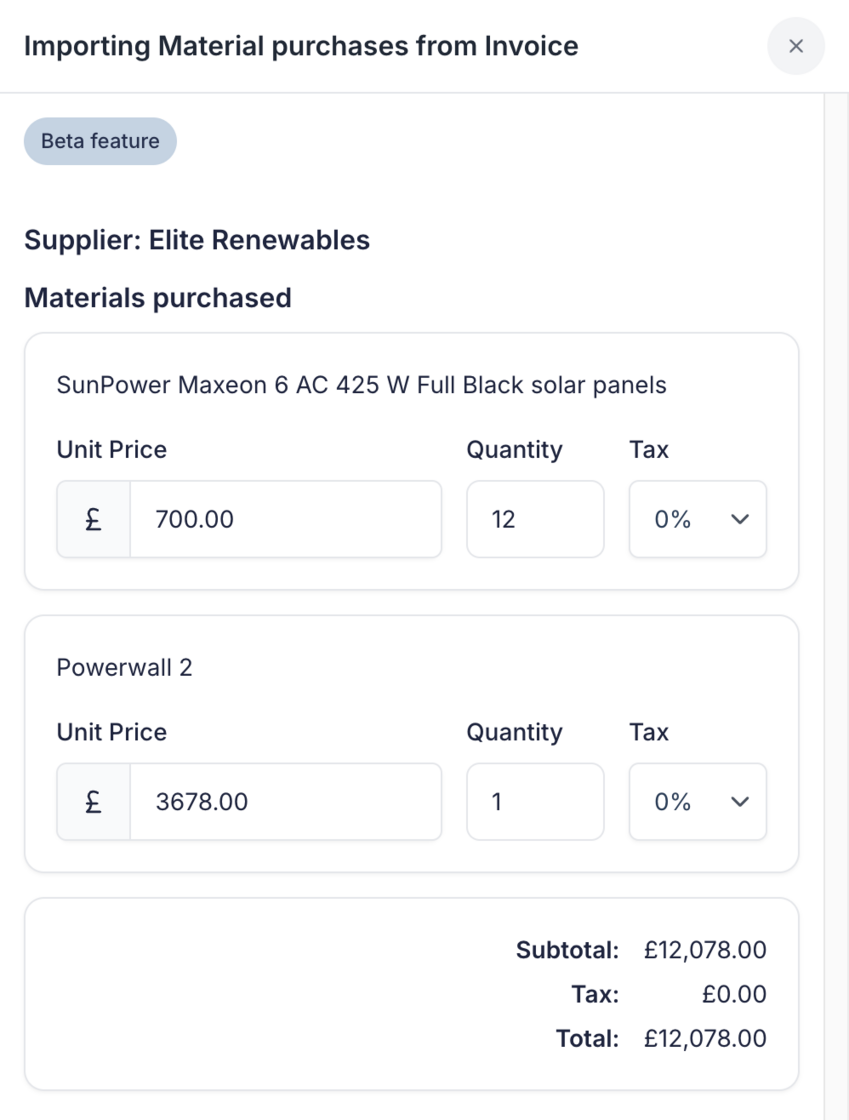Focus the Powerwall 2 quantity field
Image resolution: width=849 pixels, height=1120 pixels.
(535, 802)
